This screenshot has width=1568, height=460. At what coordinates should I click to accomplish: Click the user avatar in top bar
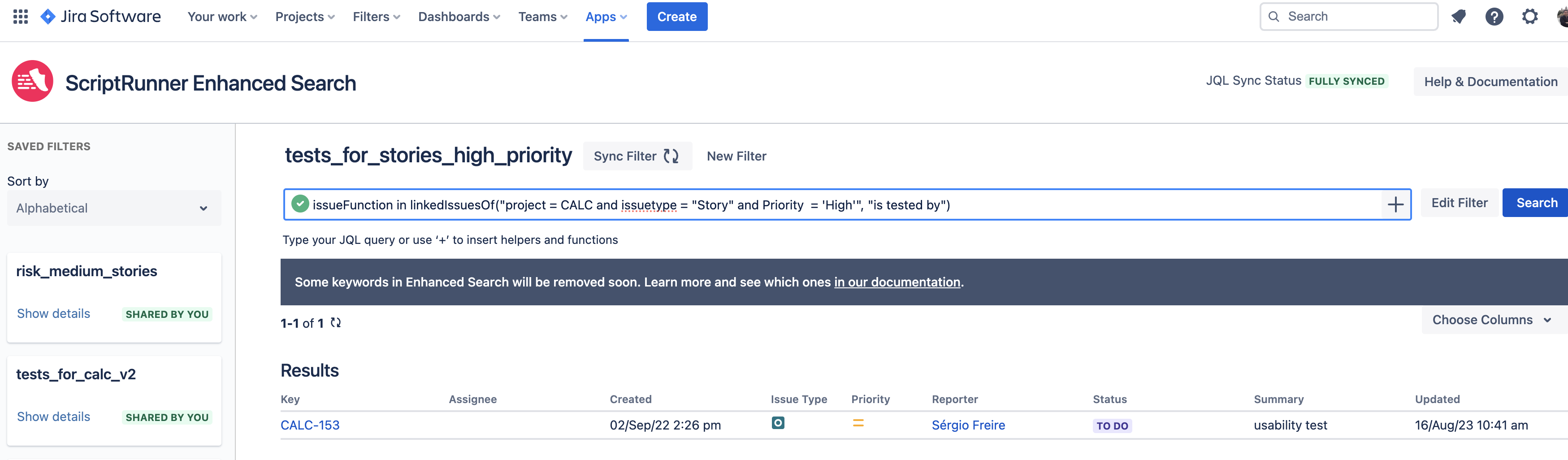tap(1562, 17)
